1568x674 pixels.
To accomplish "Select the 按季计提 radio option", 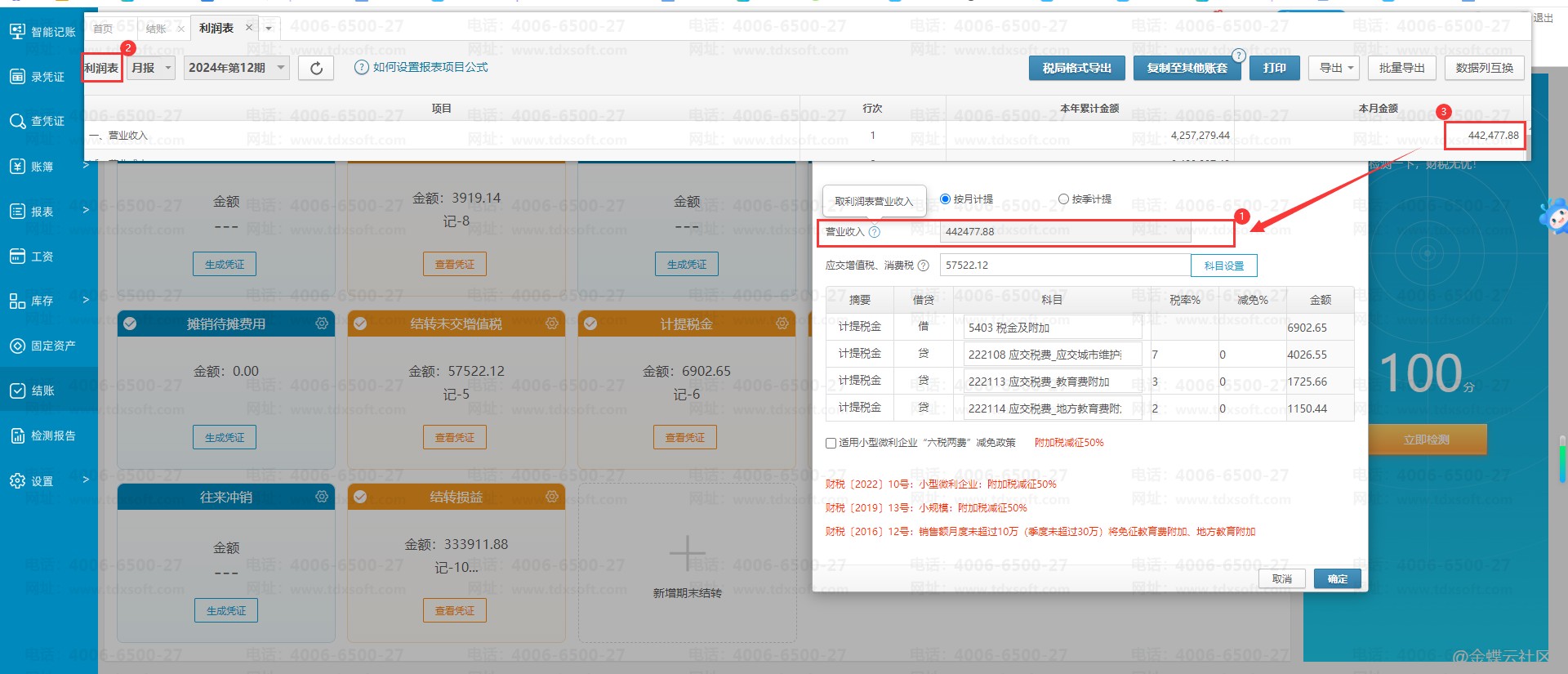I will point(1063,199).
